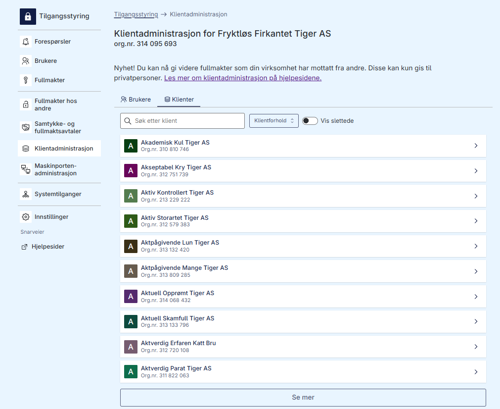Viewport: 500px width, 409px height.
Task: Click the Søk etter klient field
Action: pos(182,121)
